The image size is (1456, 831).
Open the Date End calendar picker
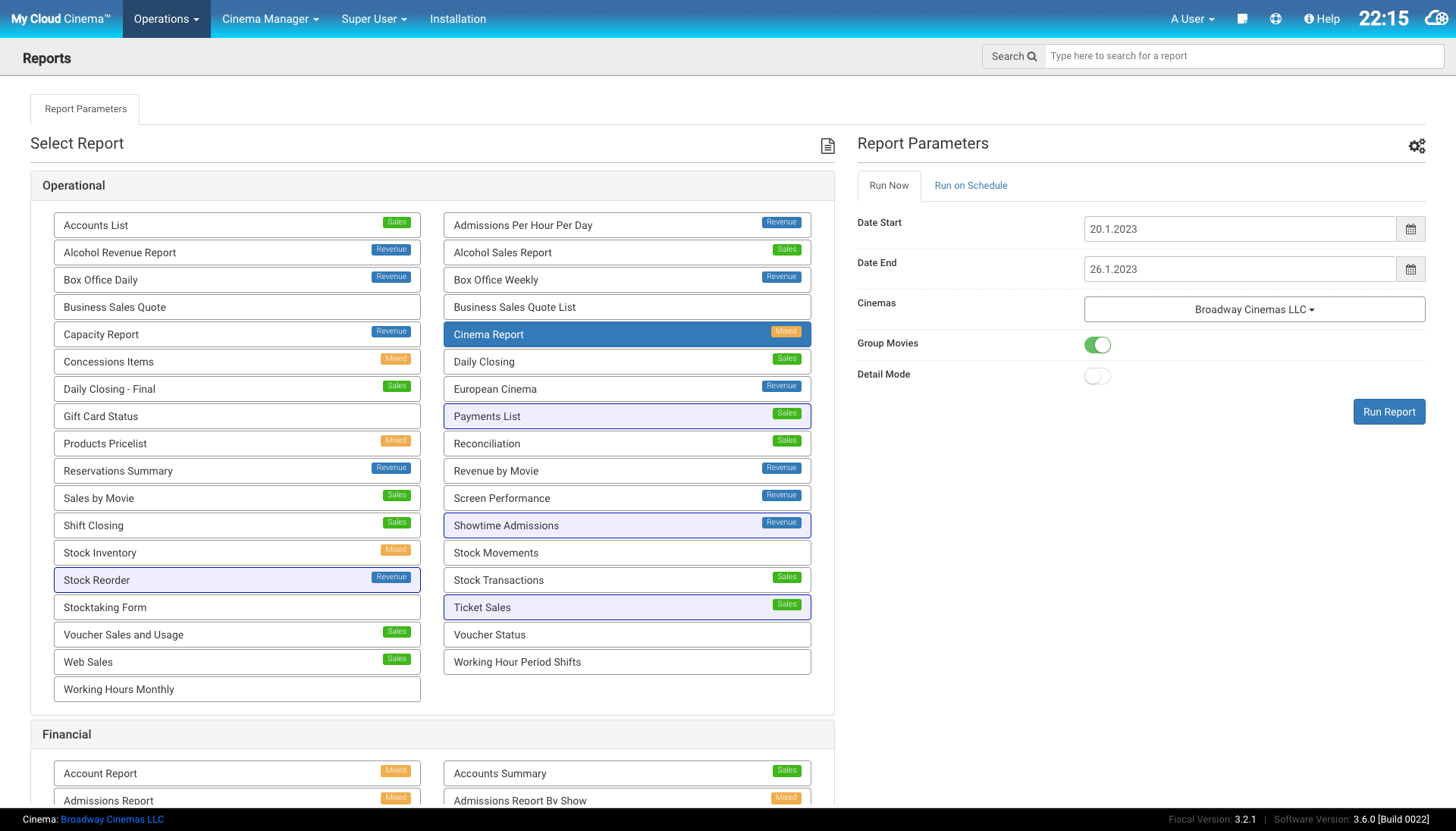pyautogui.click(x=1410, y=269)
